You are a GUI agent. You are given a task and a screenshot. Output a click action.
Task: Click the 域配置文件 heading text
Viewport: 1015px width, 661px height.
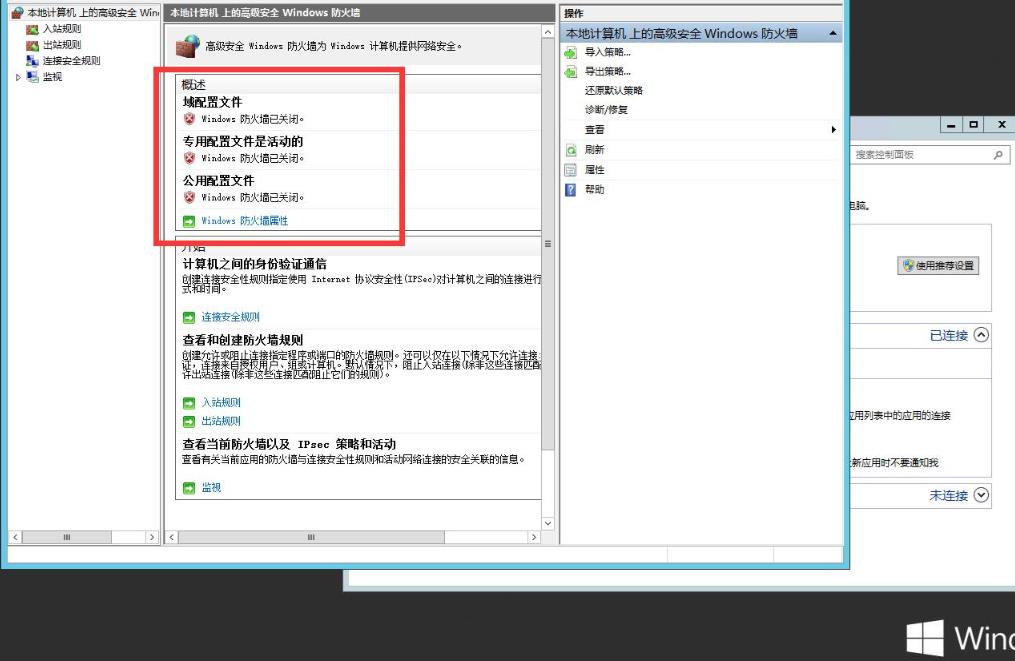pyautogui.click(x=212, y=102)
